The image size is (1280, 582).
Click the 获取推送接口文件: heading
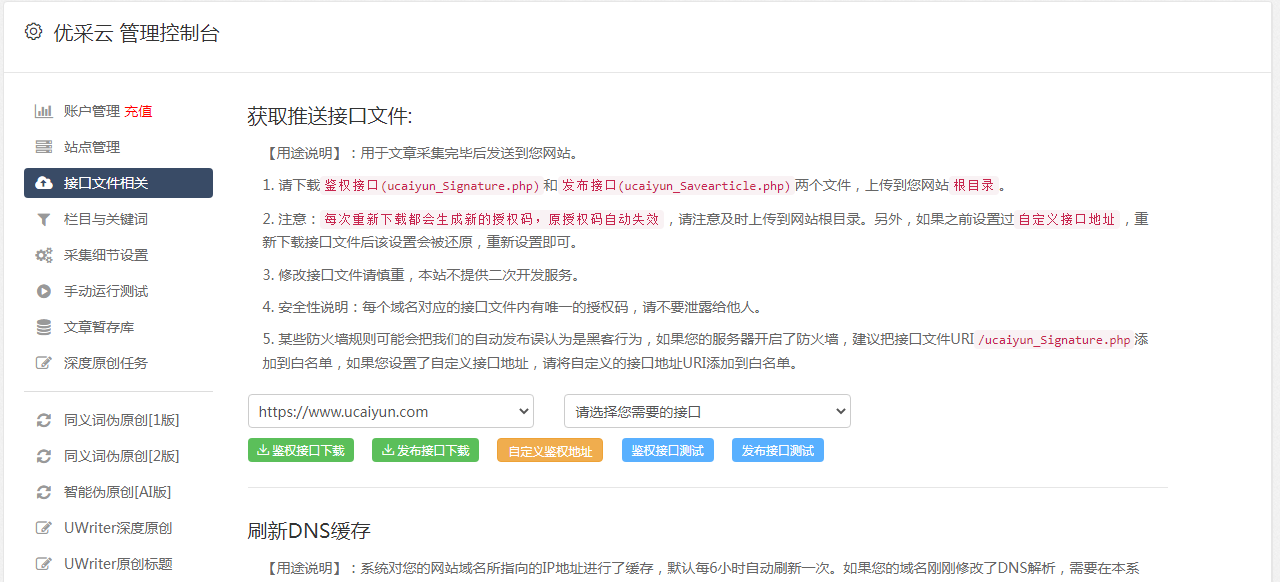click(330, 116)
